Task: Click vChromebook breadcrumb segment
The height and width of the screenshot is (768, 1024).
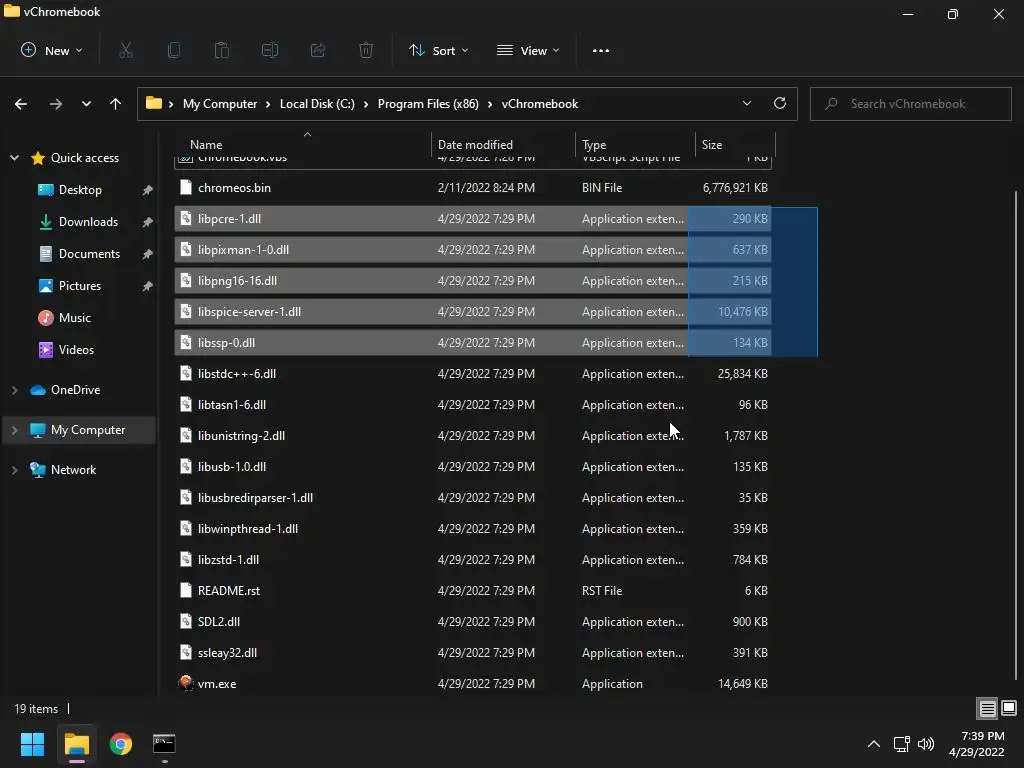Action: tap(540, 104)
